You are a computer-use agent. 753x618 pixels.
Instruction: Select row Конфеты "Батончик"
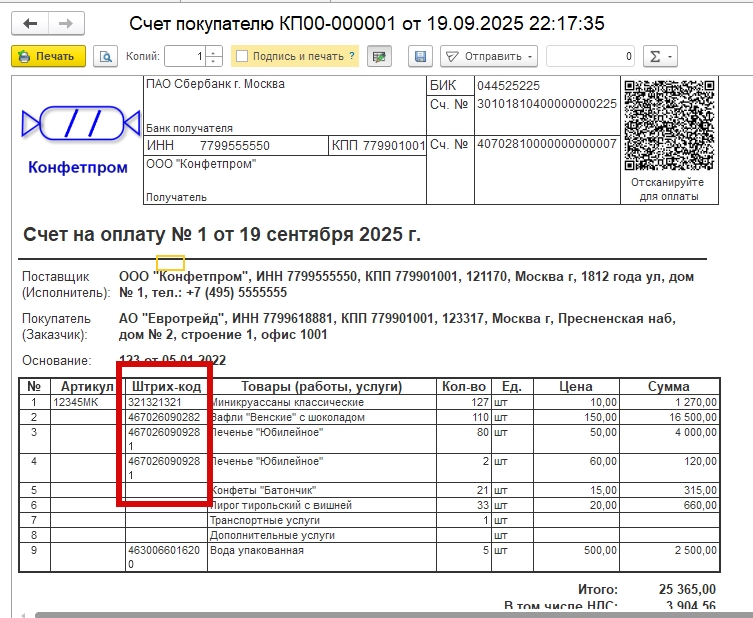[369, 490]
